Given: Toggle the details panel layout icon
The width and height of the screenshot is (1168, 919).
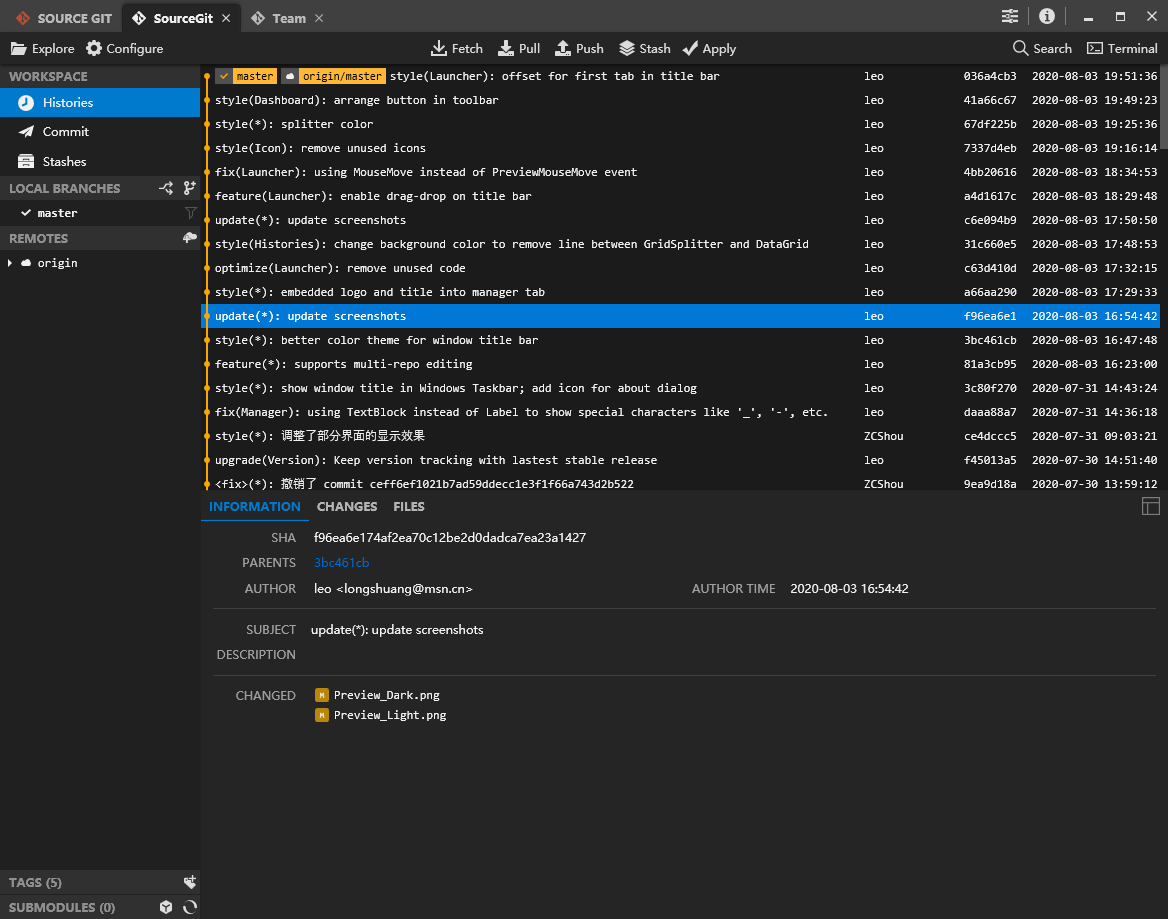Looking at the screenshot, I should click(1150, 506).
